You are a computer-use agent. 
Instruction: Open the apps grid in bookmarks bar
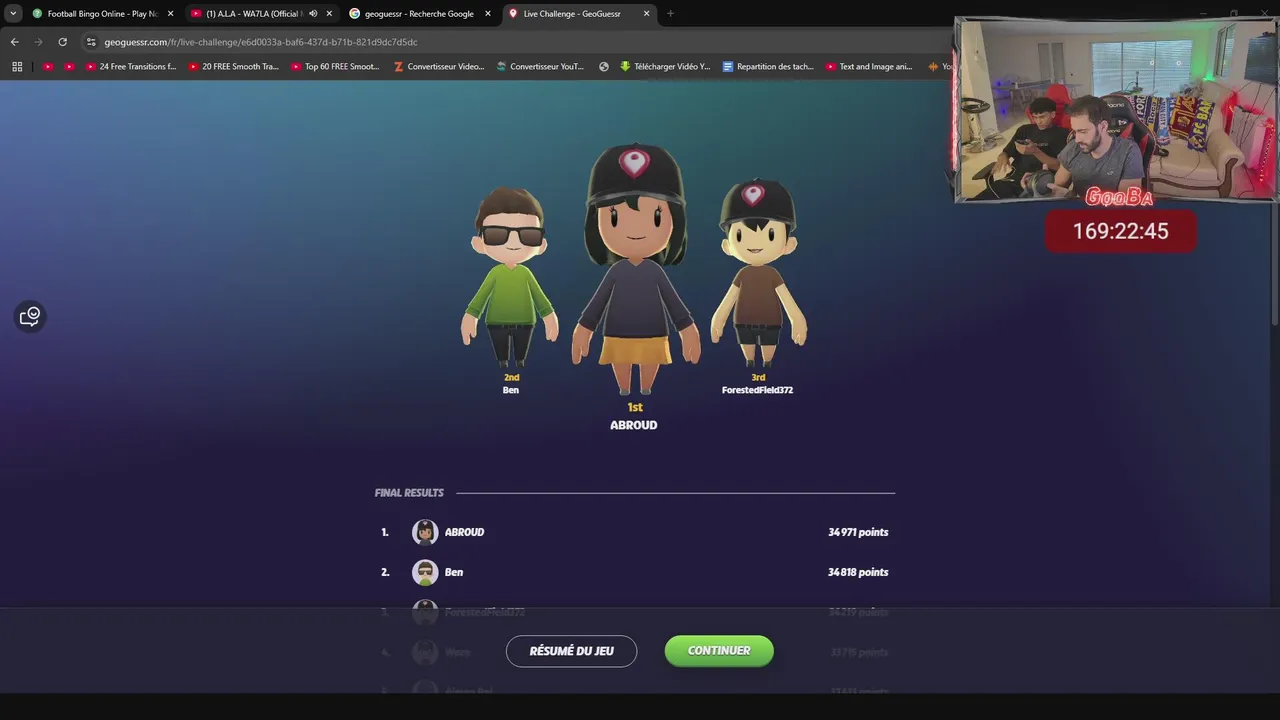[17, 67]
